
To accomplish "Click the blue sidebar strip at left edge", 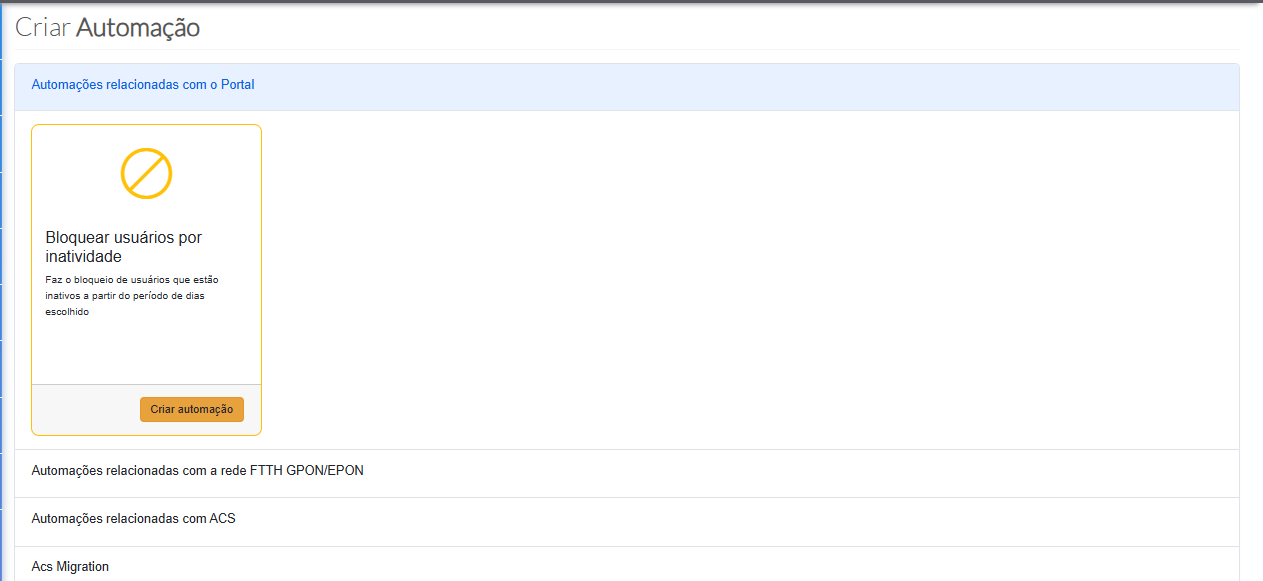I will [x=2, y=300].
